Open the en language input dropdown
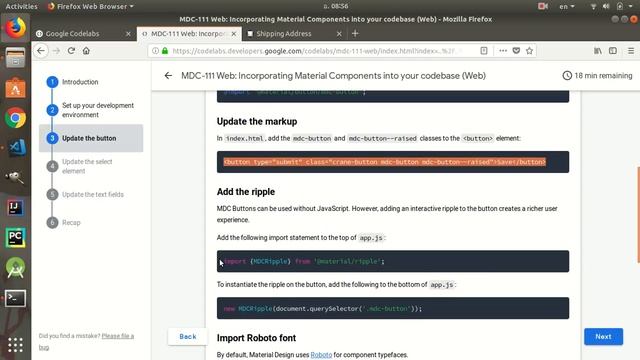The height and width of the screenshot is (360, 640). 567,6
